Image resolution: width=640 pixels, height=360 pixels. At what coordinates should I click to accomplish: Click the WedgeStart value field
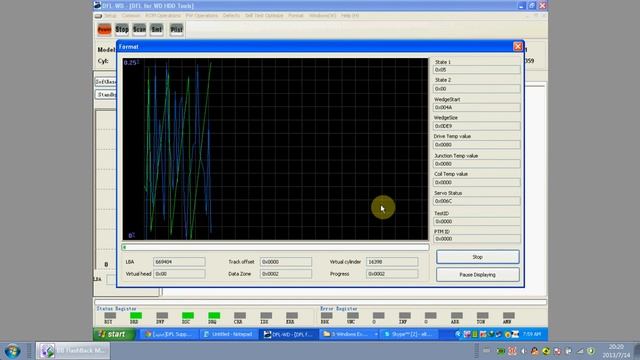click(x=476, y=107)
